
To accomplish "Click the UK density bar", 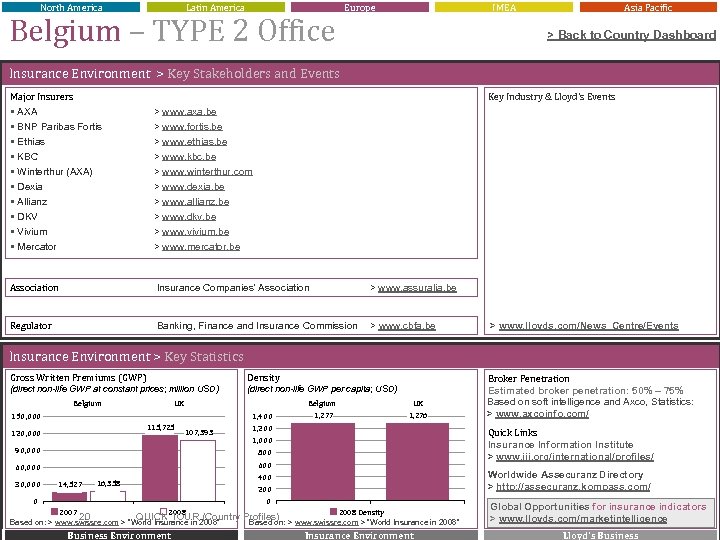I will (417, 461).
